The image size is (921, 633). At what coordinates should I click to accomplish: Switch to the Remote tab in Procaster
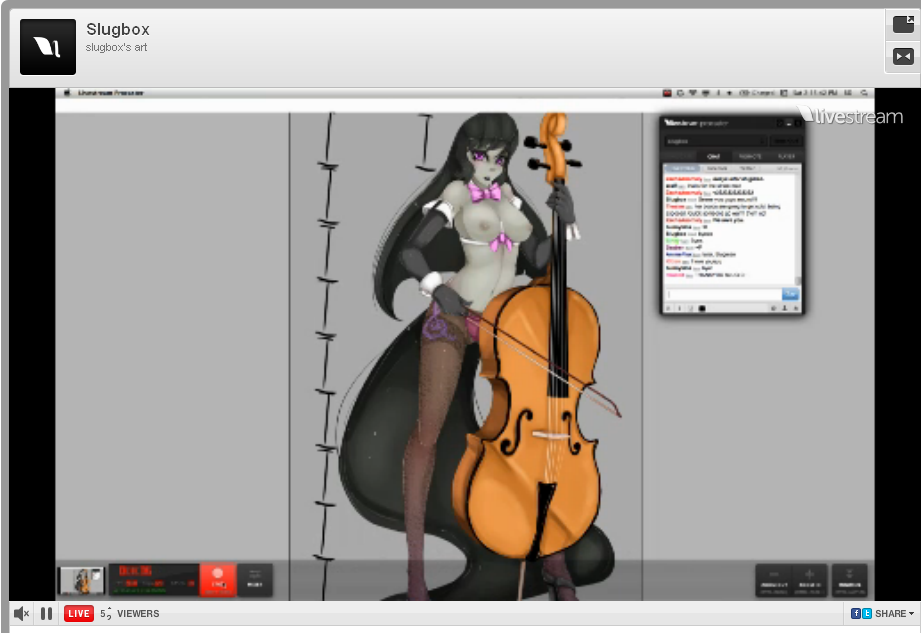tap(749, 156)
